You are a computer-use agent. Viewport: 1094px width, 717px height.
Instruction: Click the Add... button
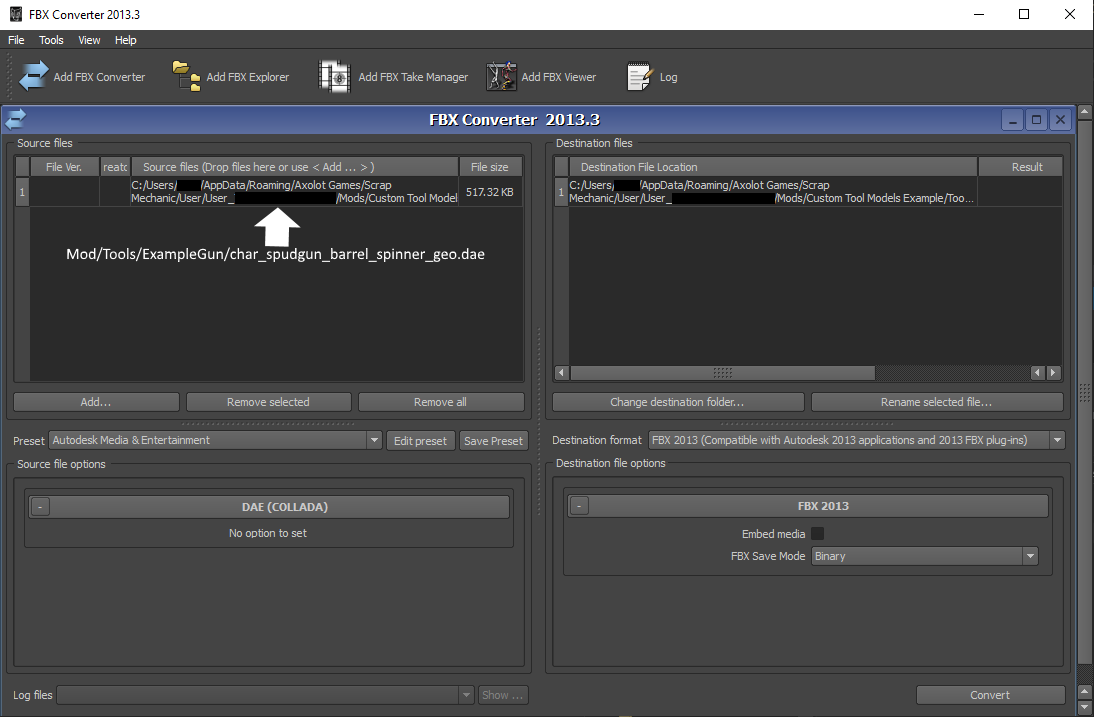(96, 402)
